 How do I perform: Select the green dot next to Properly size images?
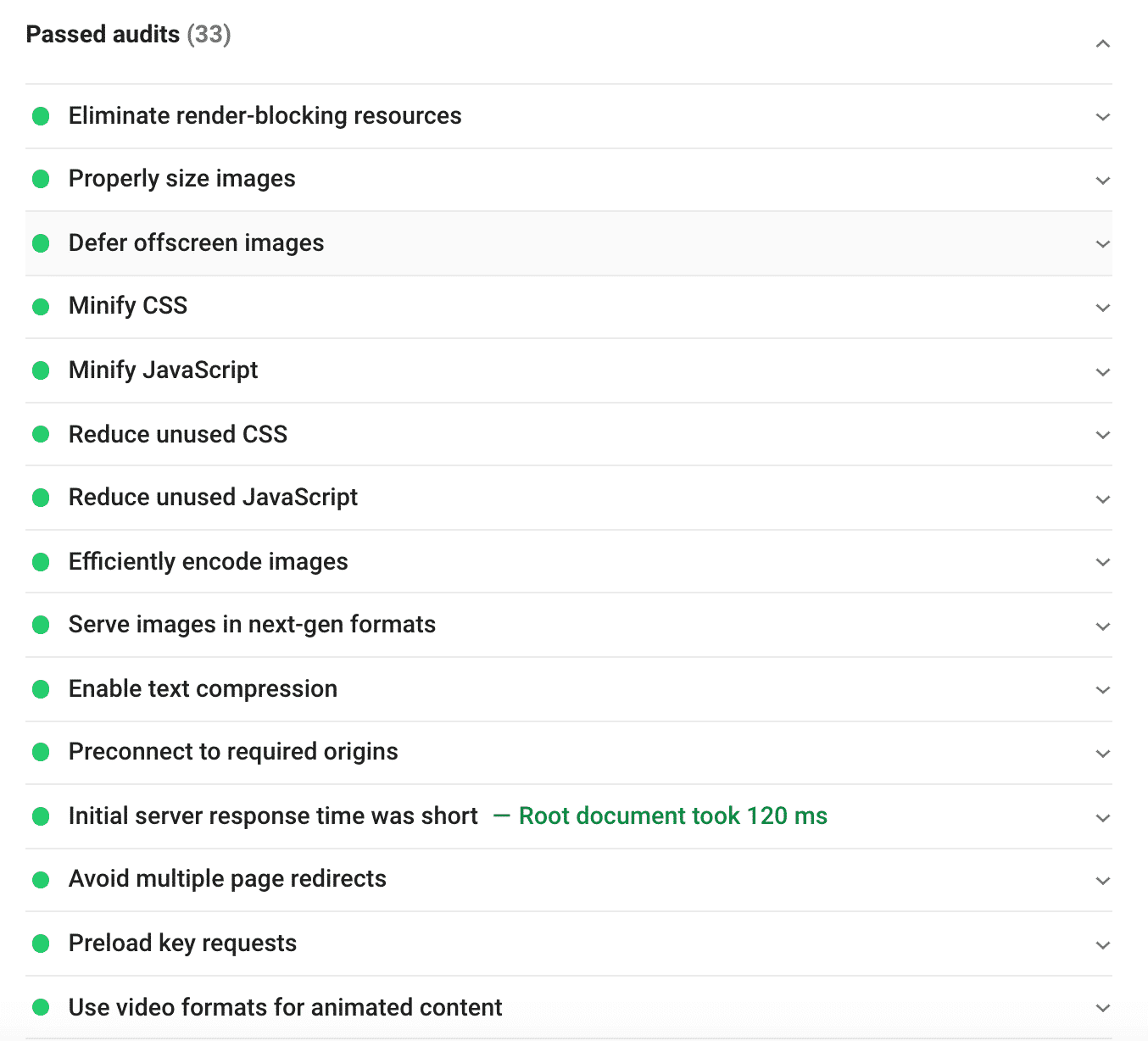click(x=41, y=179)
